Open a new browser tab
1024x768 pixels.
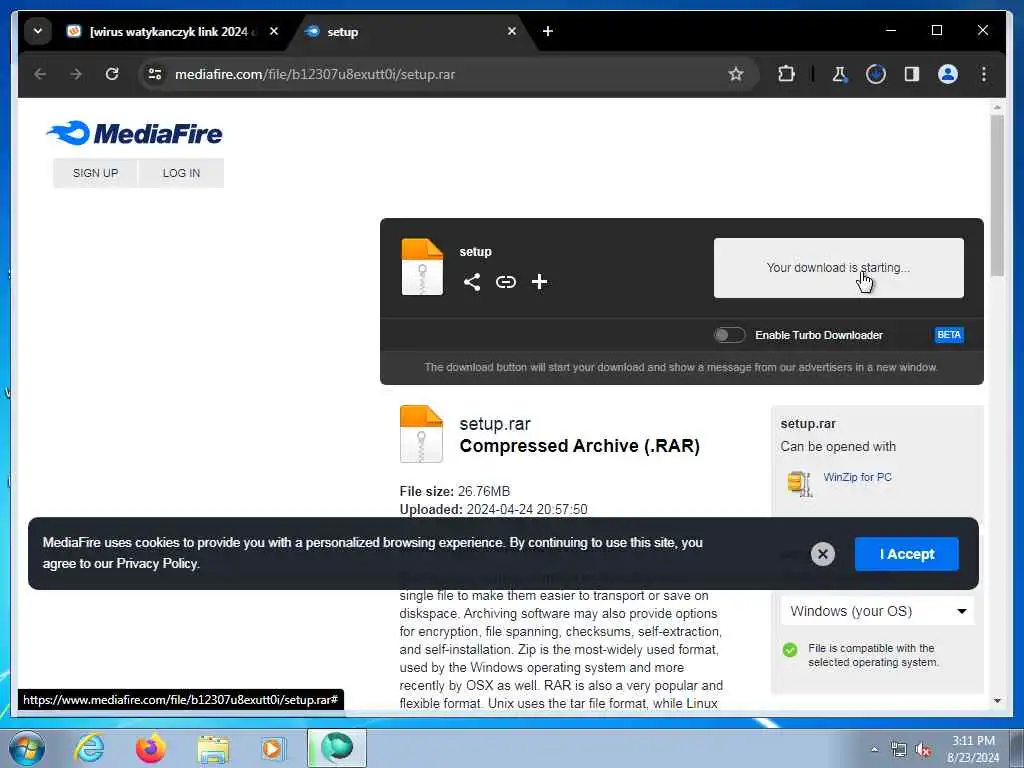coord(548,31)
